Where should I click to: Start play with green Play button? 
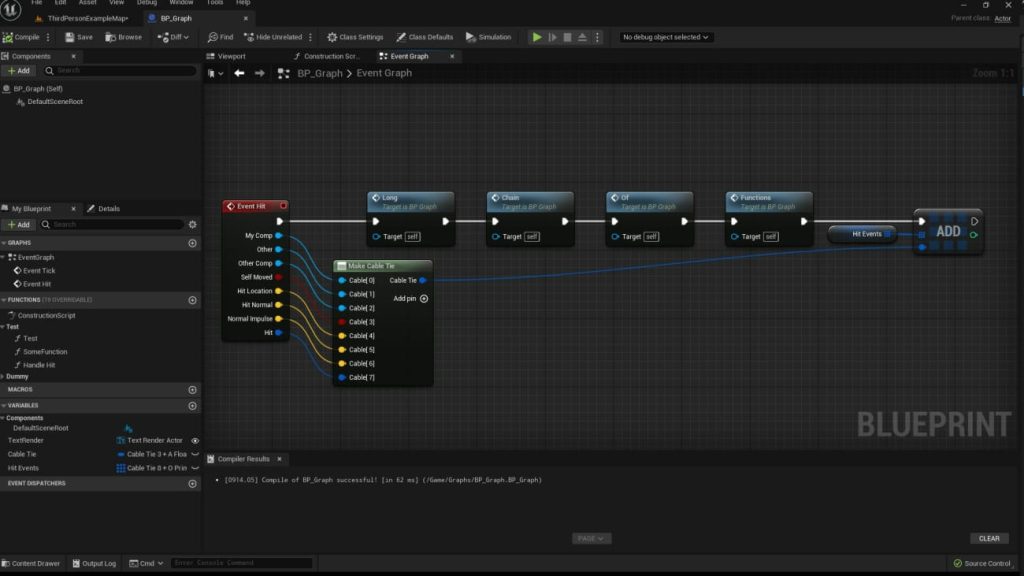[537, 37]
